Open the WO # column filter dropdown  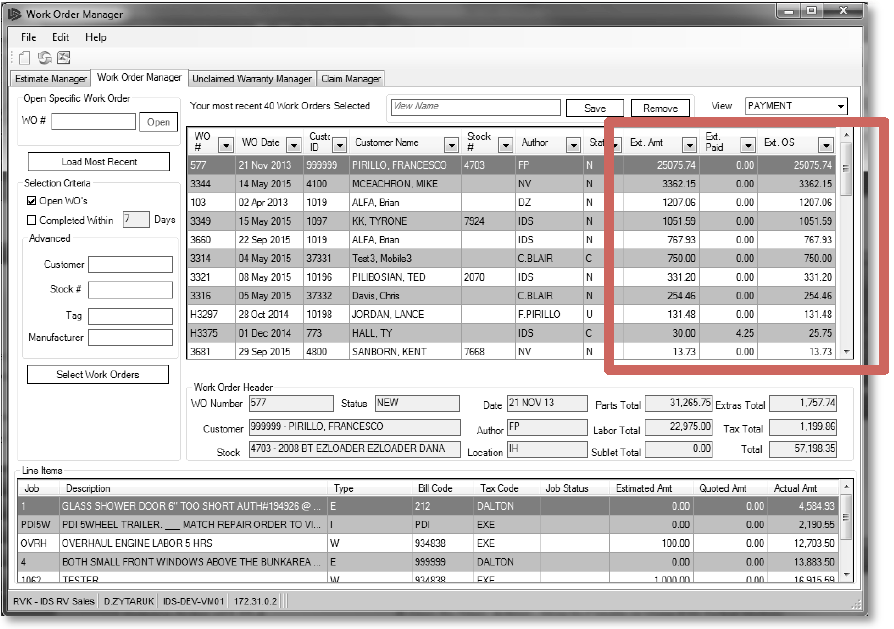226,146
